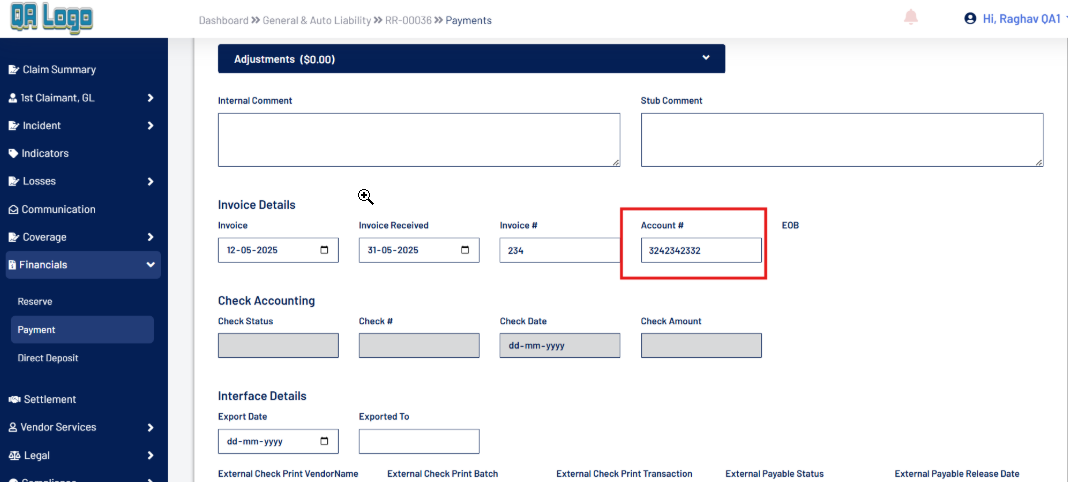
Task: Collapse the Financials sidebar menu
Action: tap(150, 265)
